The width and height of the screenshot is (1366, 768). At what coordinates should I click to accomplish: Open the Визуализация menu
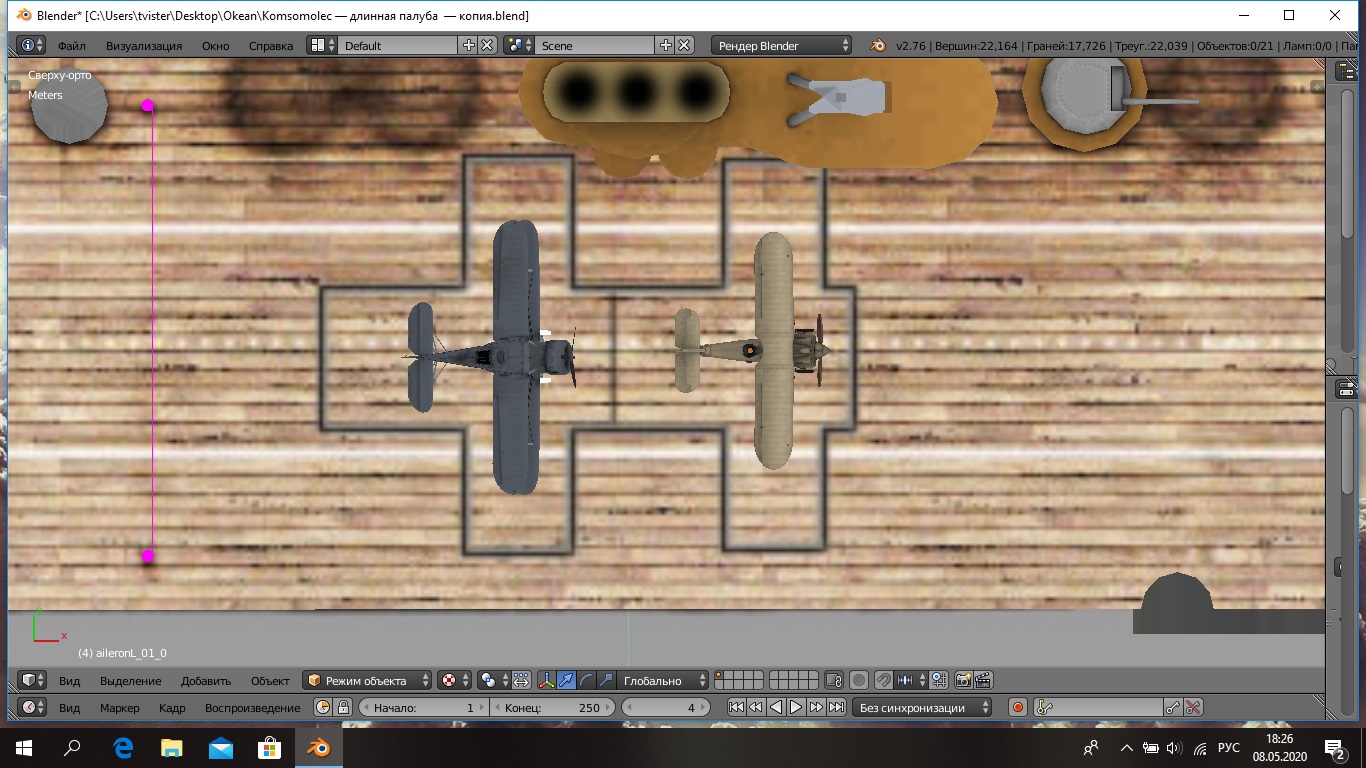(x=144, y=46)
